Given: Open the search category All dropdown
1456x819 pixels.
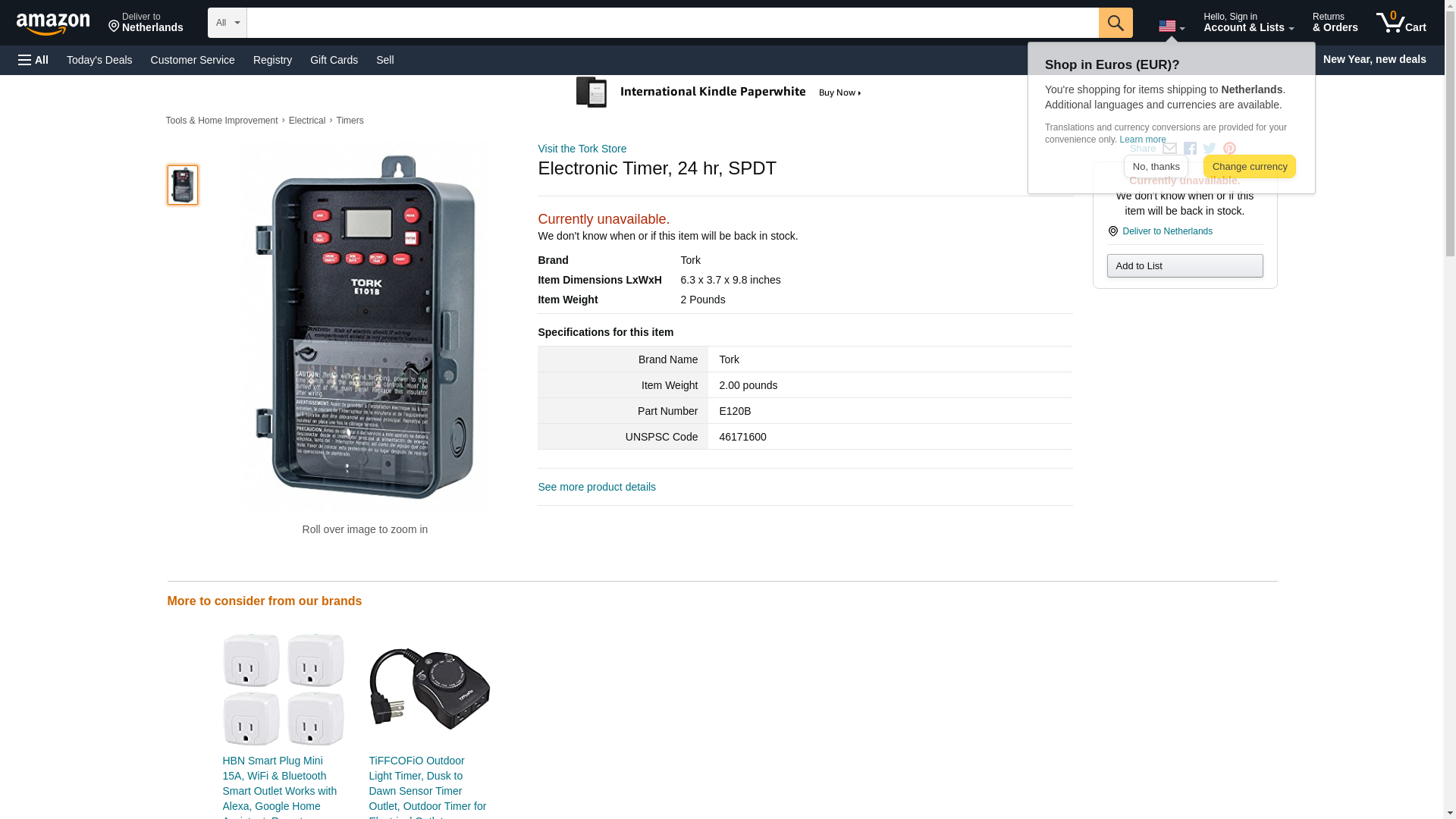Looking at the screenshot, I should (227, 23).
